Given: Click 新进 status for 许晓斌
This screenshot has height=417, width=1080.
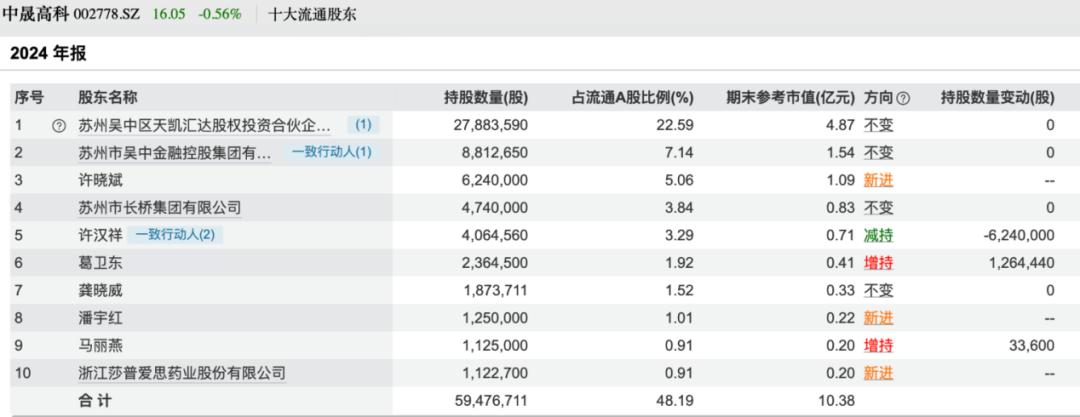Looking at the screenshot, I should 879,181.
